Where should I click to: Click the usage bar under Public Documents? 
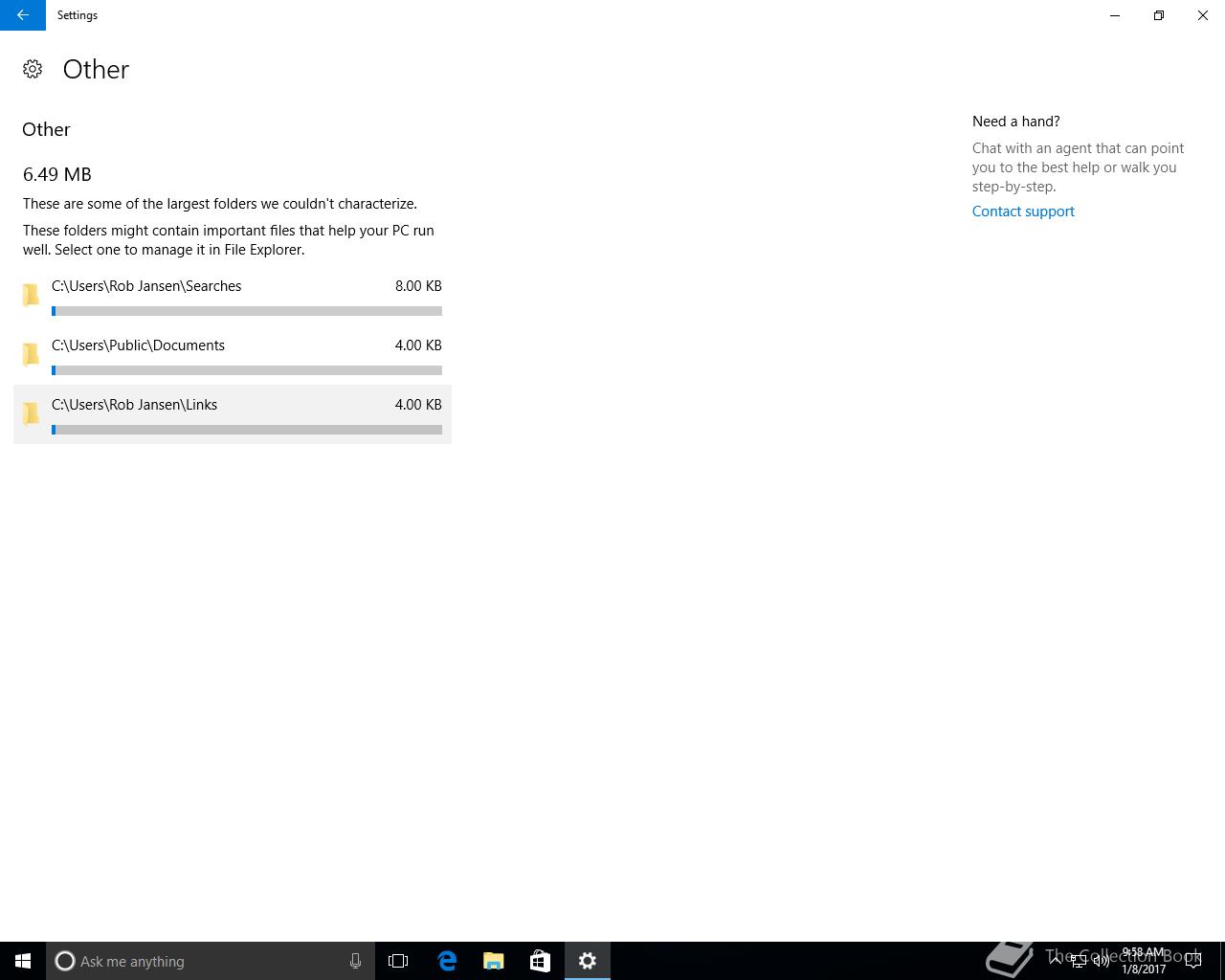(x=247, y=370)
